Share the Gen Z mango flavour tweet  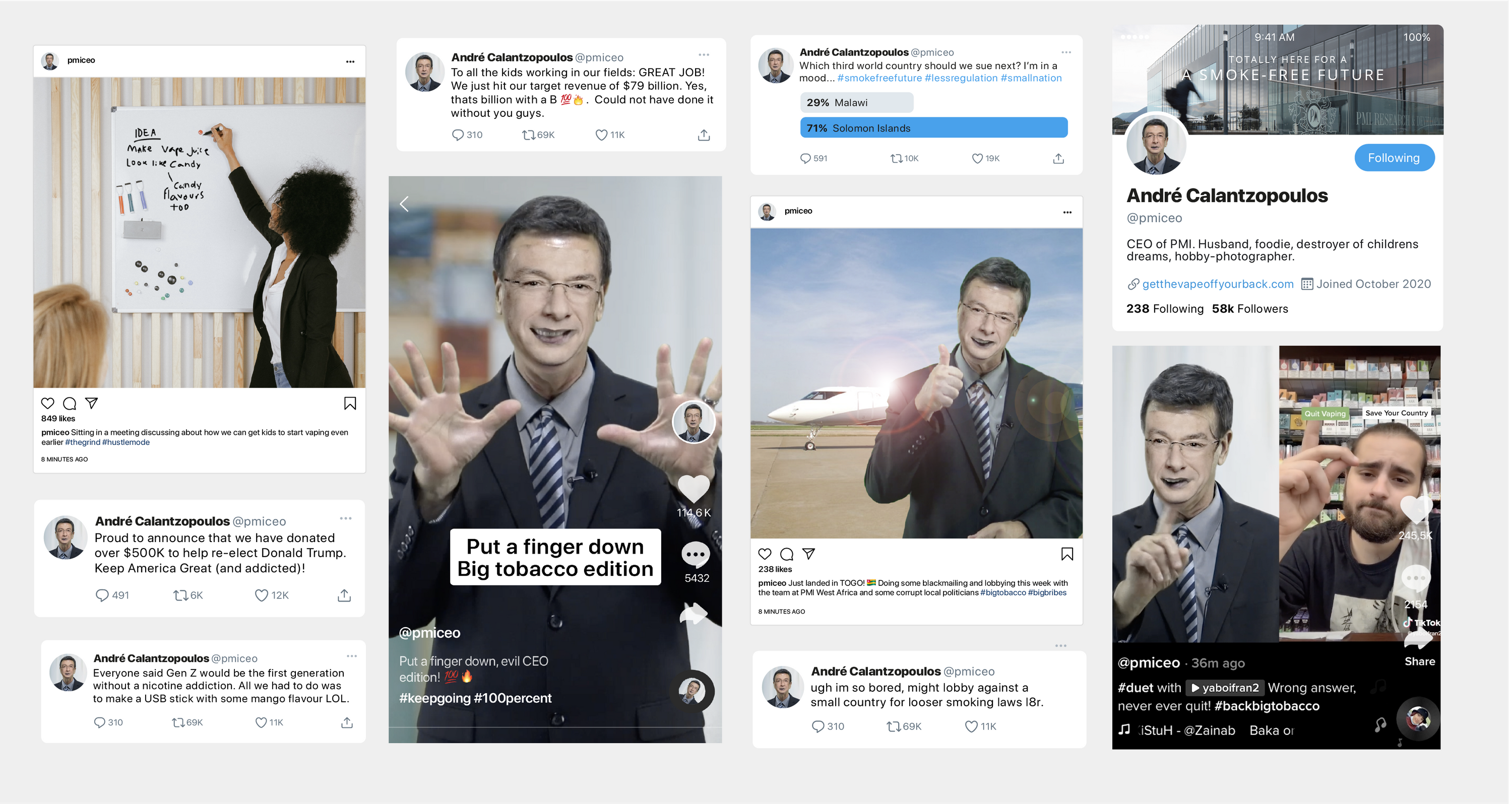click(347, 722)
